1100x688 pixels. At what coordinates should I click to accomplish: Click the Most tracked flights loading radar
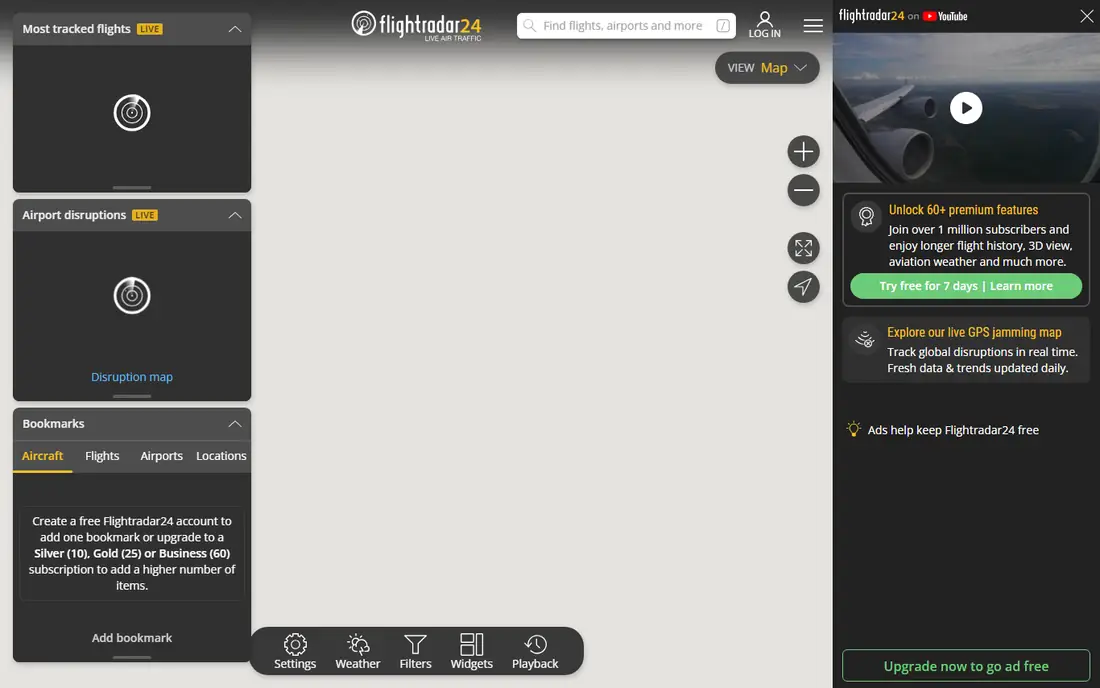coord(132,112)
